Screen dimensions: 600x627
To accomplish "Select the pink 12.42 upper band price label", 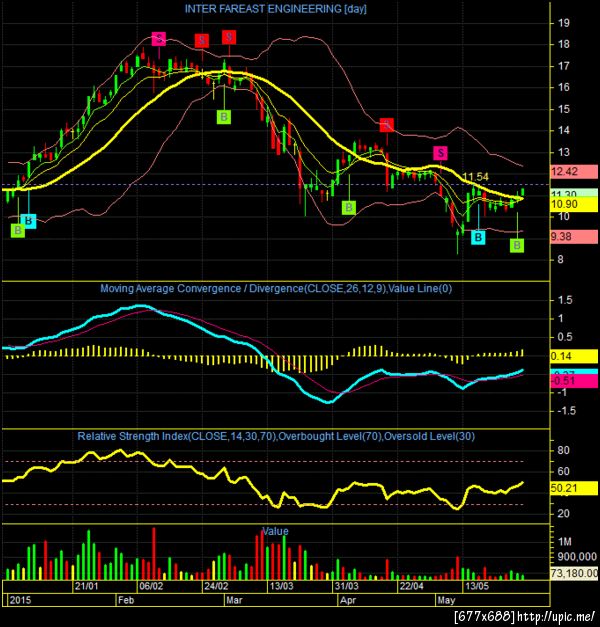I will coord(574,172).
